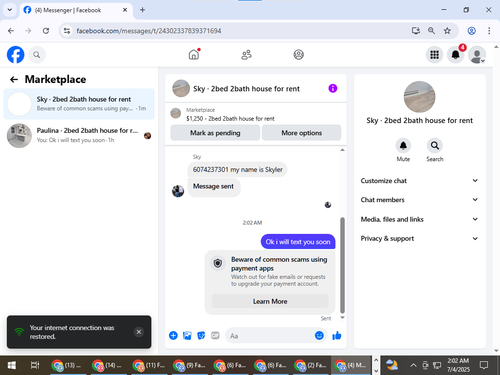Attach a photo file in composer
The height and width of the screenshot is (375, 500).
[187, 335]
